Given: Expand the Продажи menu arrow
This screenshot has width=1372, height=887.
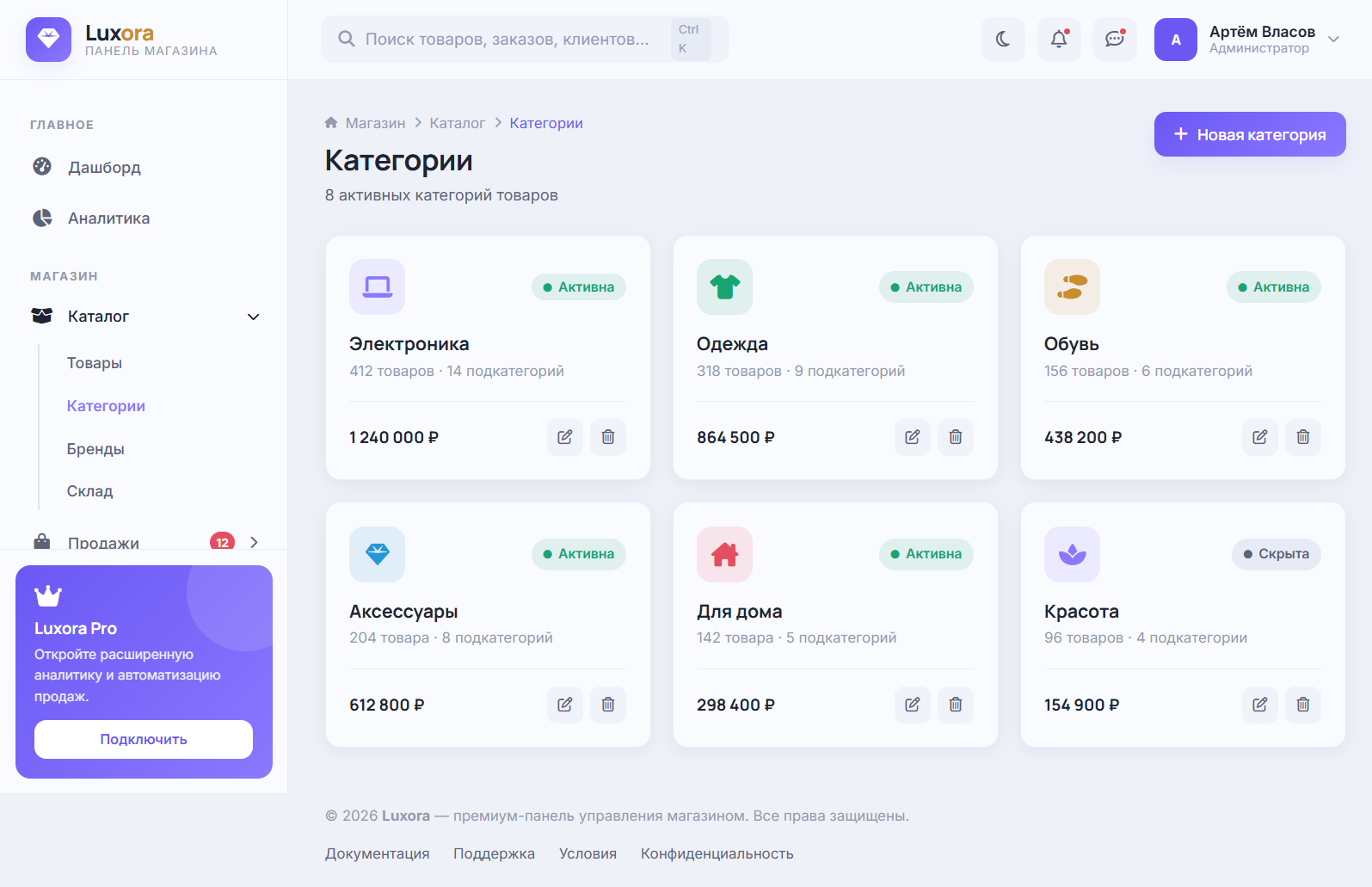Looking at the screenshot, I should pyautogui.click(x=254, y=542).
